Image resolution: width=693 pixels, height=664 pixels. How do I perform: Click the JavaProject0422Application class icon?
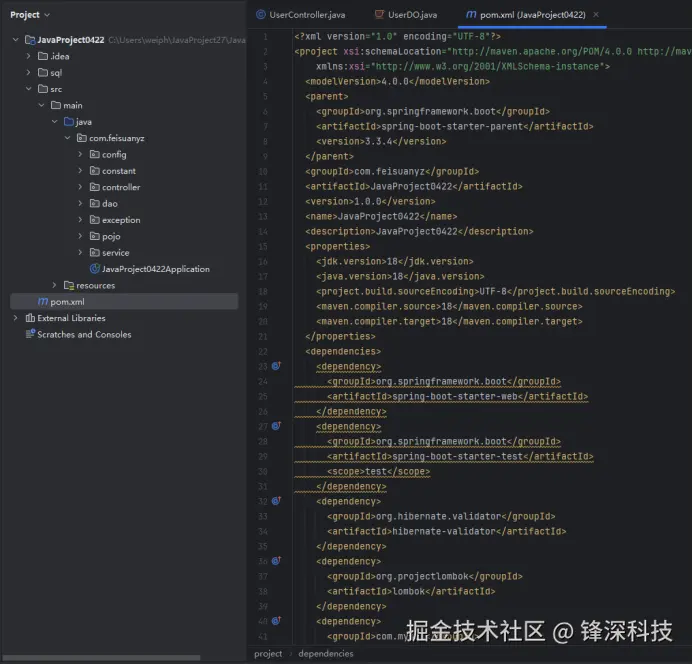pyautogui.click(x=94, y=269)
